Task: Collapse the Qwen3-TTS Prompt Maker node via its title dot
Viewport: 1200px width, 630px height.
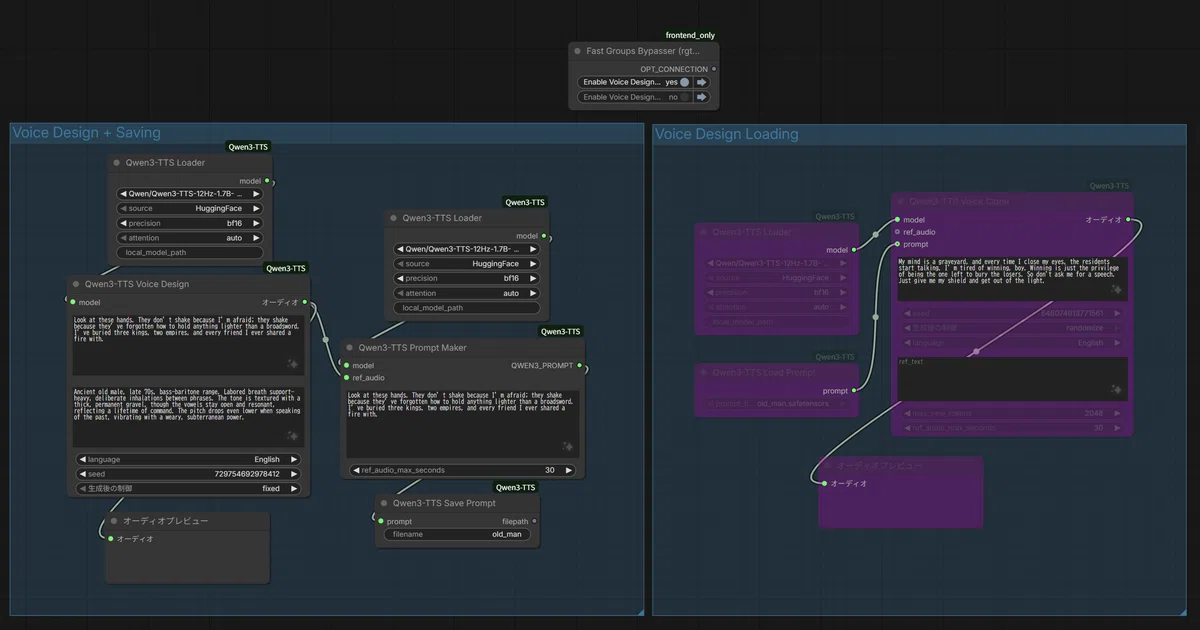Action: (350, 348)
